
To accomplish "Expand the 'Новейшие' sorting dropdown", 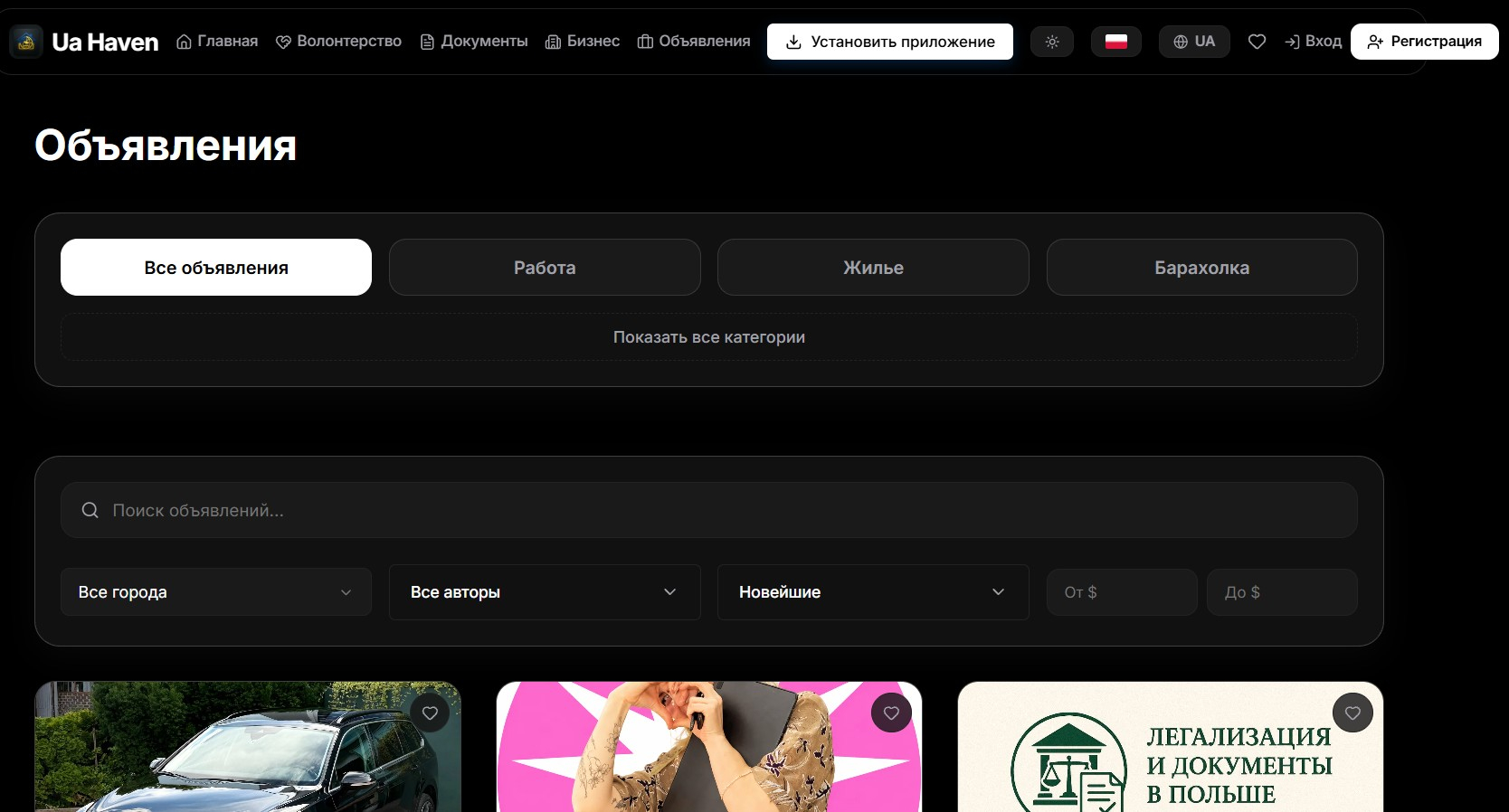I will tap(873, 592).
